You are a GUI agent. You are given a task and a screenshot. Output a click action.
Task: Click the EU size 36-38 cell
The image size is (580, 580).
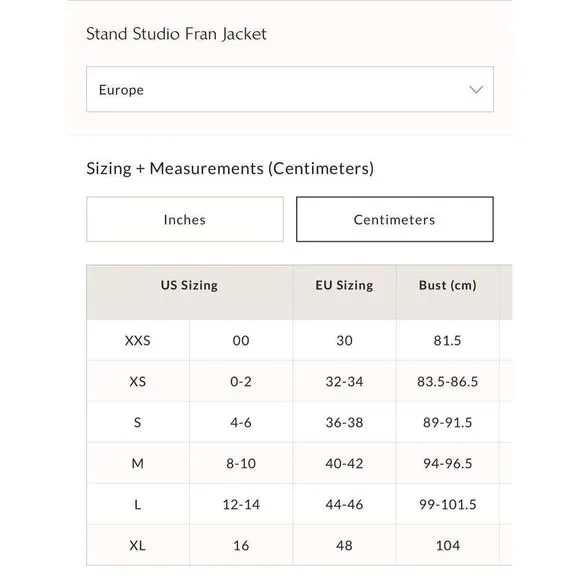[344, 422]
